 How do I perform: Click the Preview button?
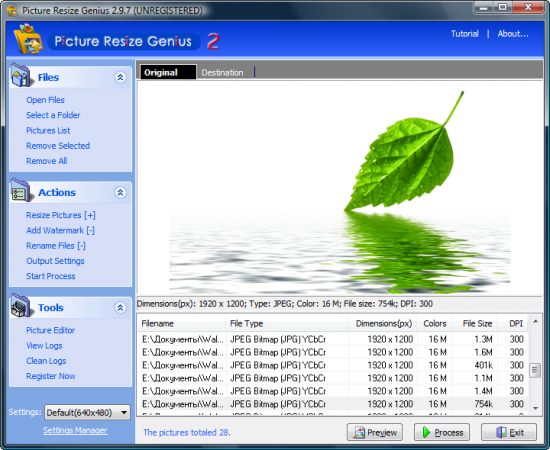coord(375,432)
